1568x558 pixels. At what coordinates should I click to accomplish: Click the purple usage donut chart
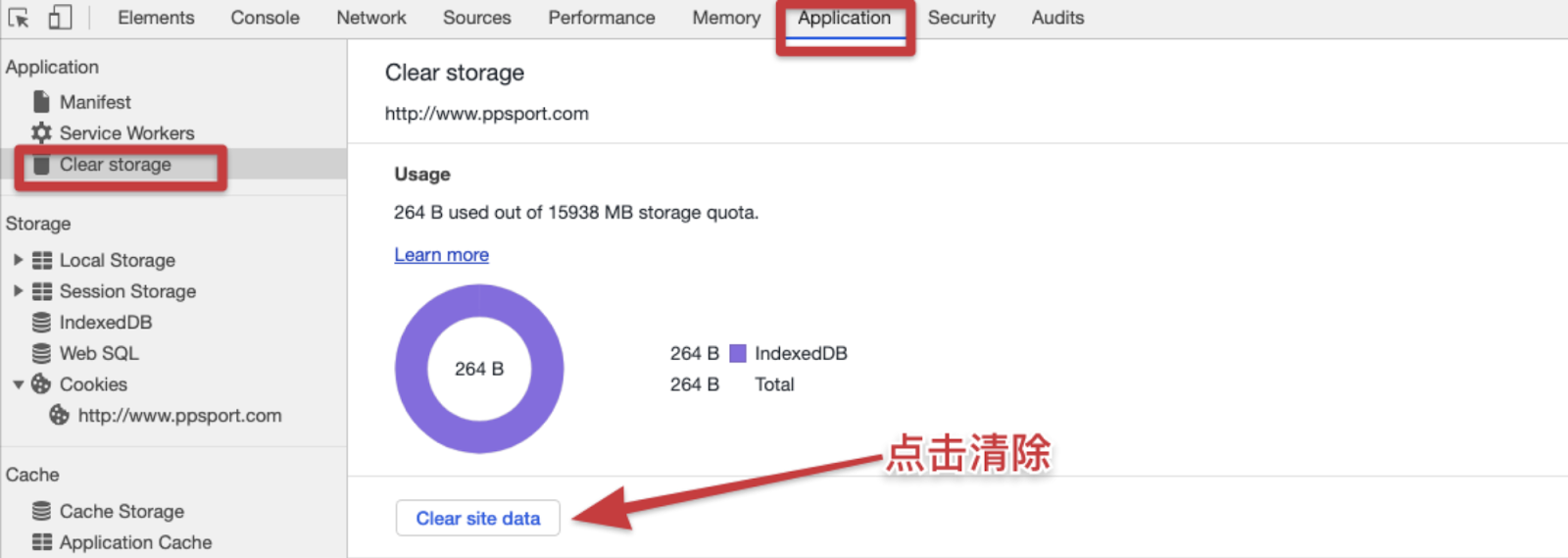pos(410,369)
